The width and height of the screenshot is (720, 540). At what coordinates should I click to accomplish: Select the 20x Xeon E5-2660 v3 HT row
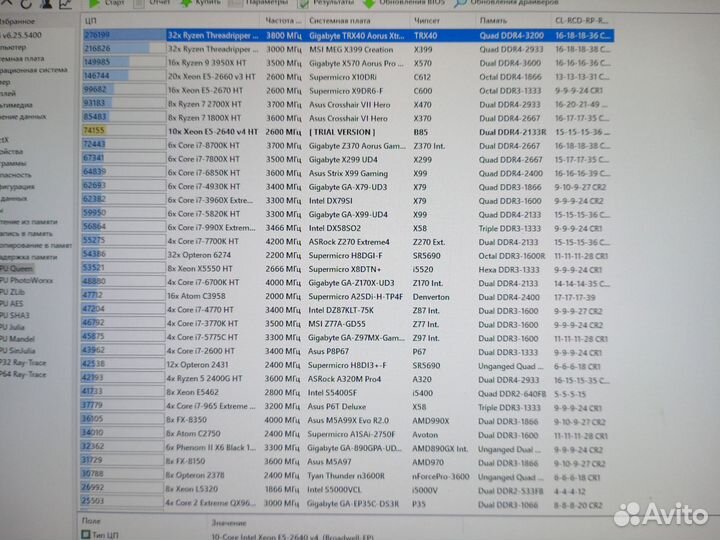coord(348,77)
